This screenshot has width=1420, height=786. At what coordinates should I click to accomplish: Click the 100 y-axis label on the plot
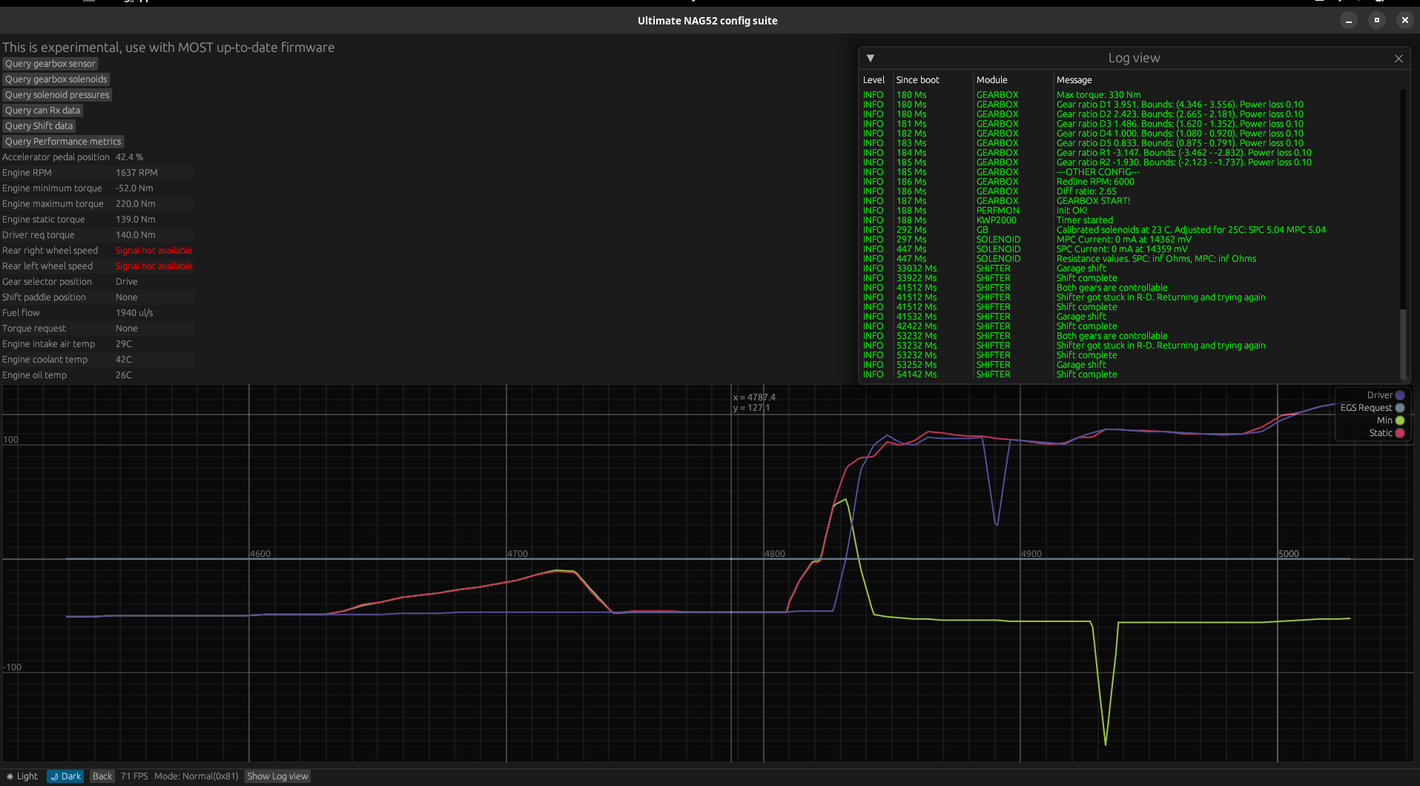click(11, 440)
